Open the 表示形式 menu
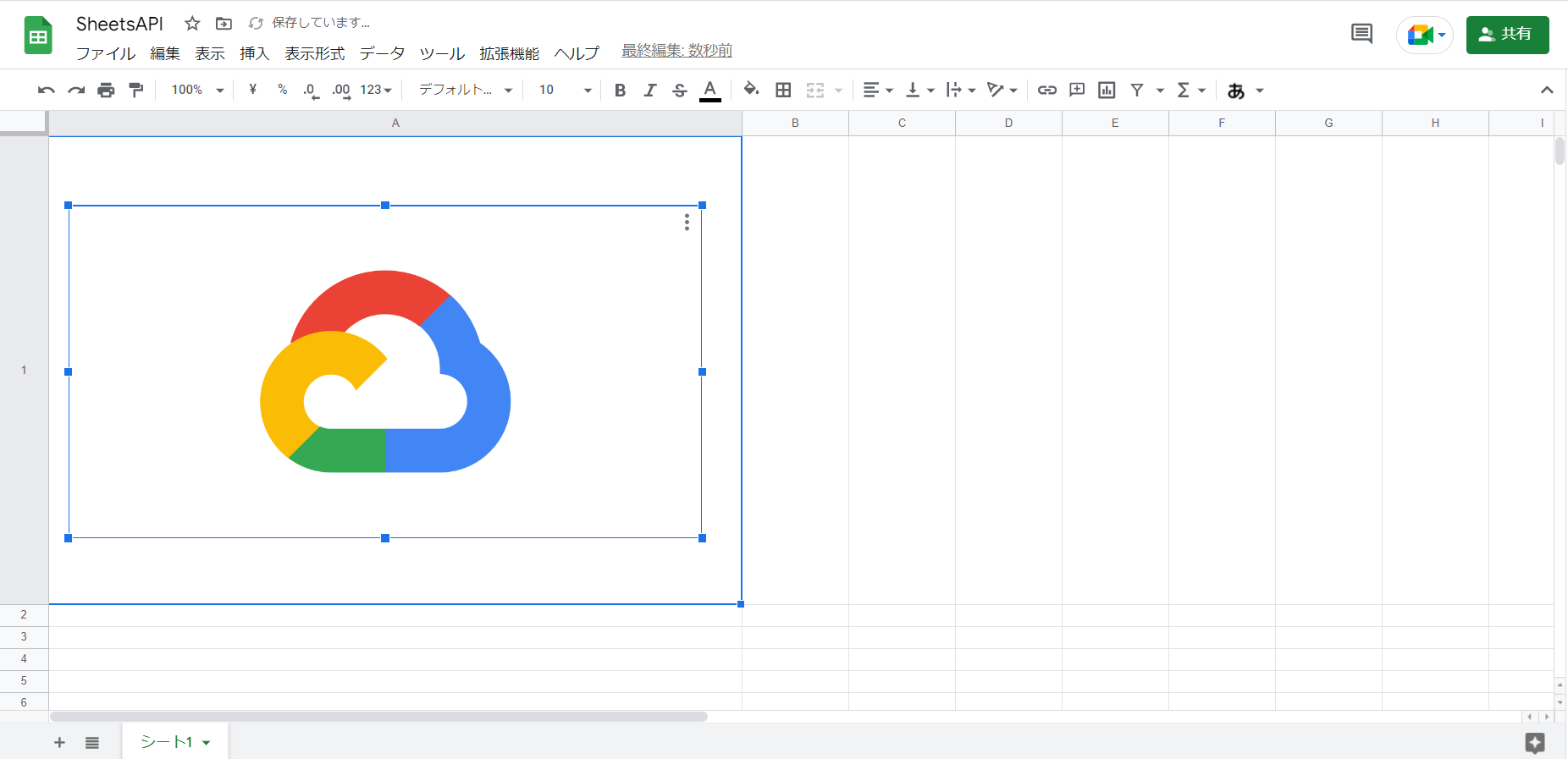1568x759 pixels. pyautogui.click(x=315, y=53)
